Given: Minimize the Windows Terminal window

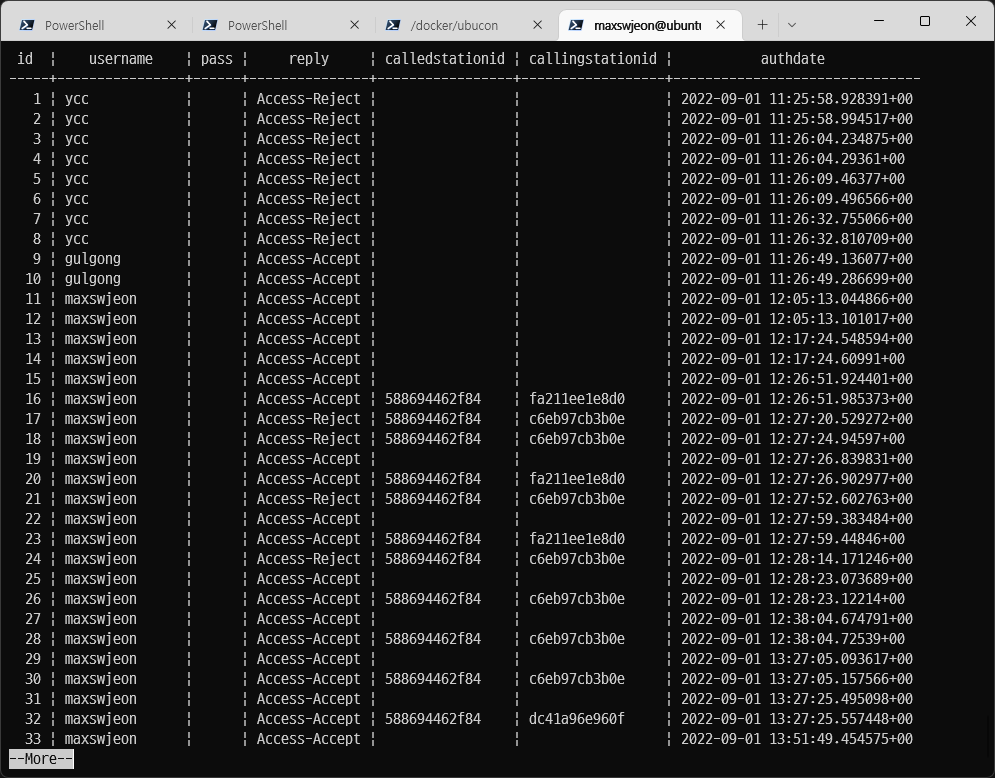Looking at the screenshot, I should (x=879, y=21).
